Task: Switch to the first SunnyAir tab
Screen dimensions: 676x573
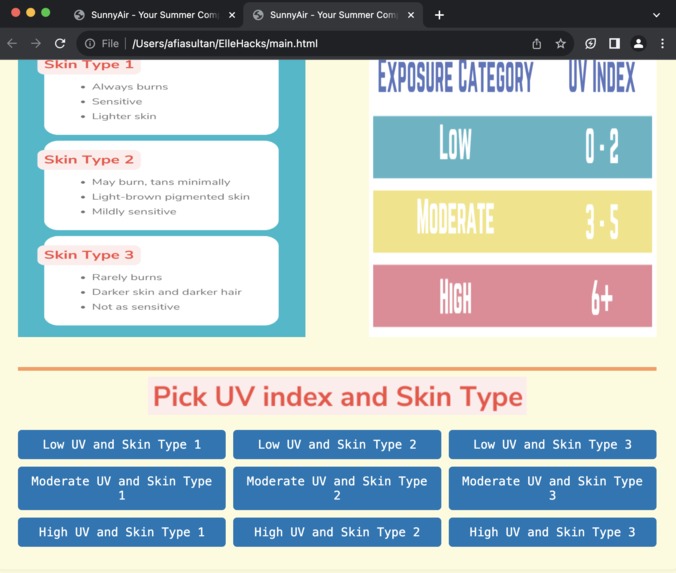Action: [x=154, y=15]
